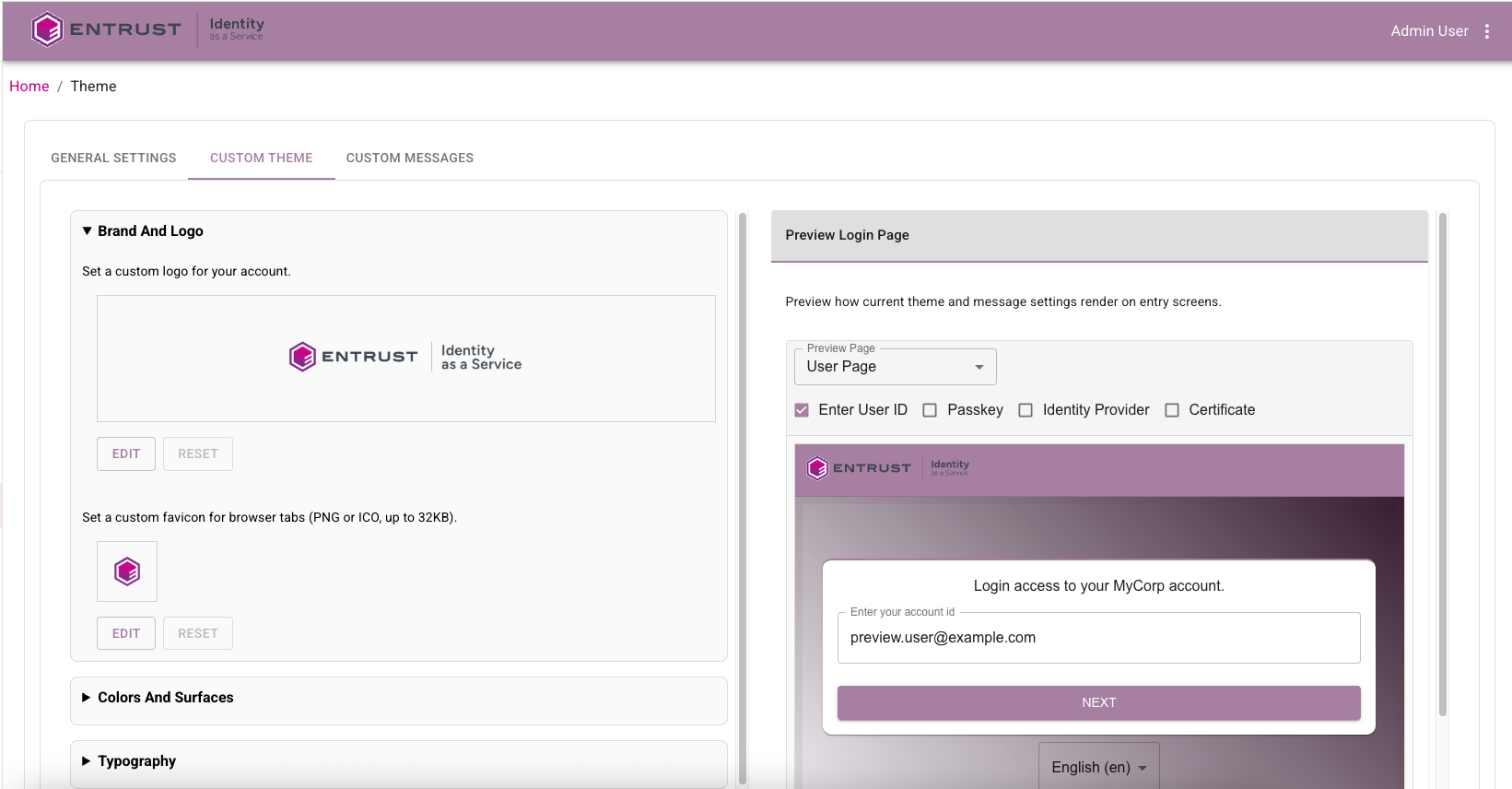Click the Admin User name in the header
1512x789 pixels.
pyautogui.click(x=1430, y=31)
